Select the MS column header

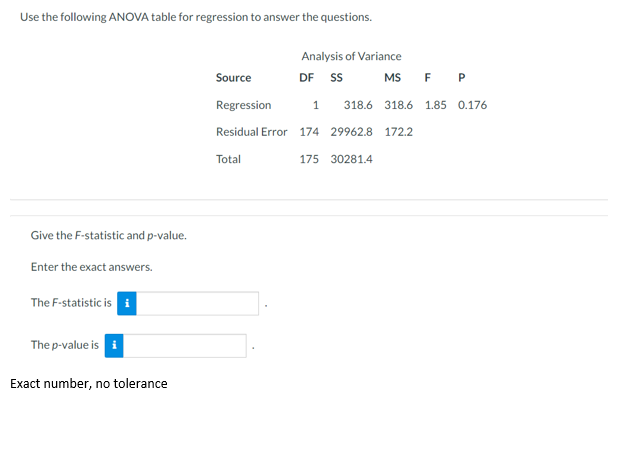pyautogui.click(x=393, y=77)
